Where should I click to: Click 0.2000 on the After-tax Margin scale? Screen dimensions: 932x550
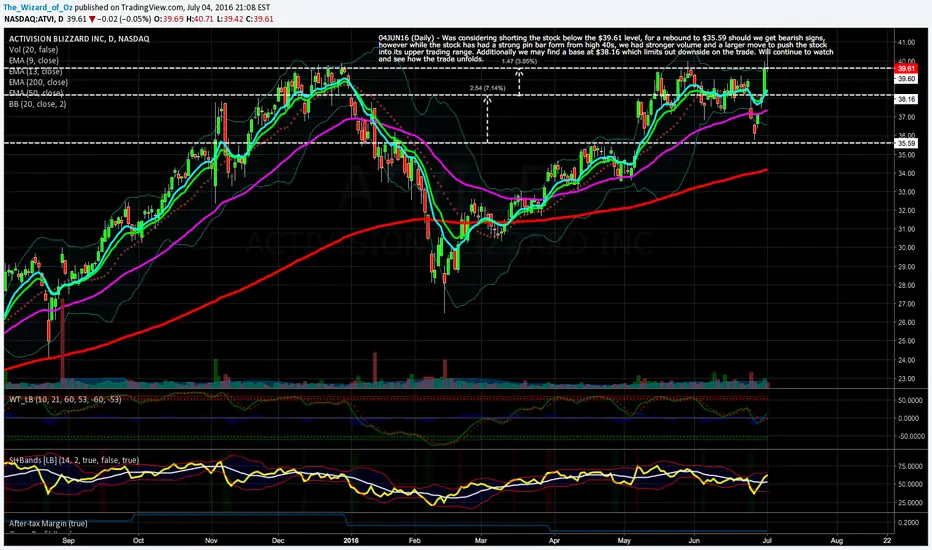(908, 523)
